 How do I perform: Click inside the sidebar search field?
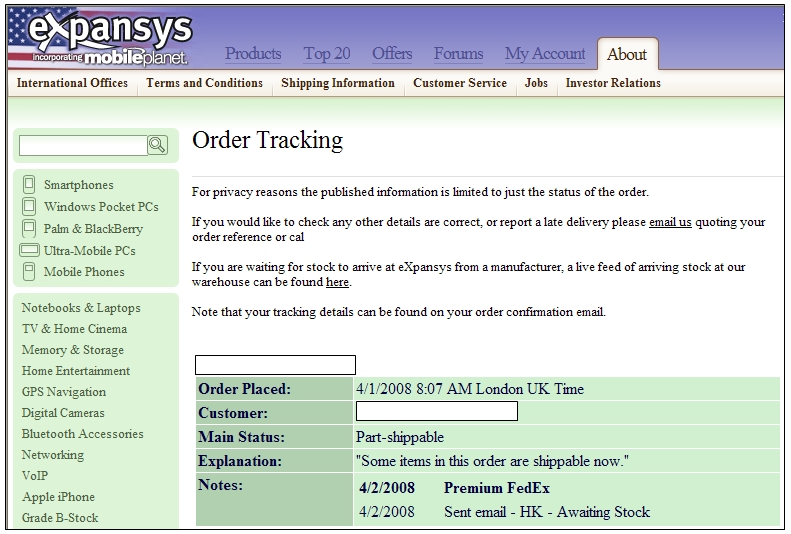coord(83,145)
